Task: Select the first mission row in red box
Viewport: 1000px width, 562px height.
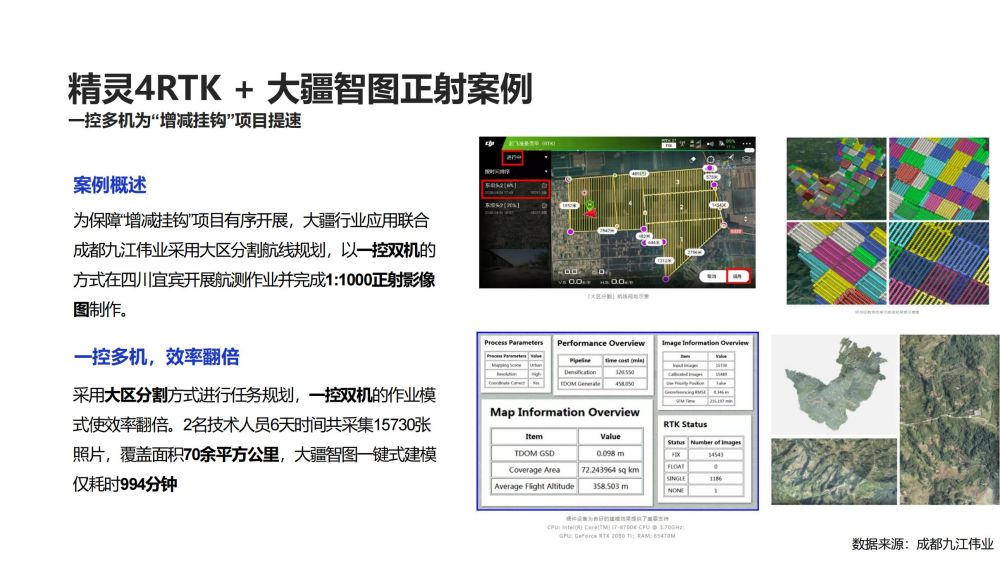Action: [x=515, y=189]
